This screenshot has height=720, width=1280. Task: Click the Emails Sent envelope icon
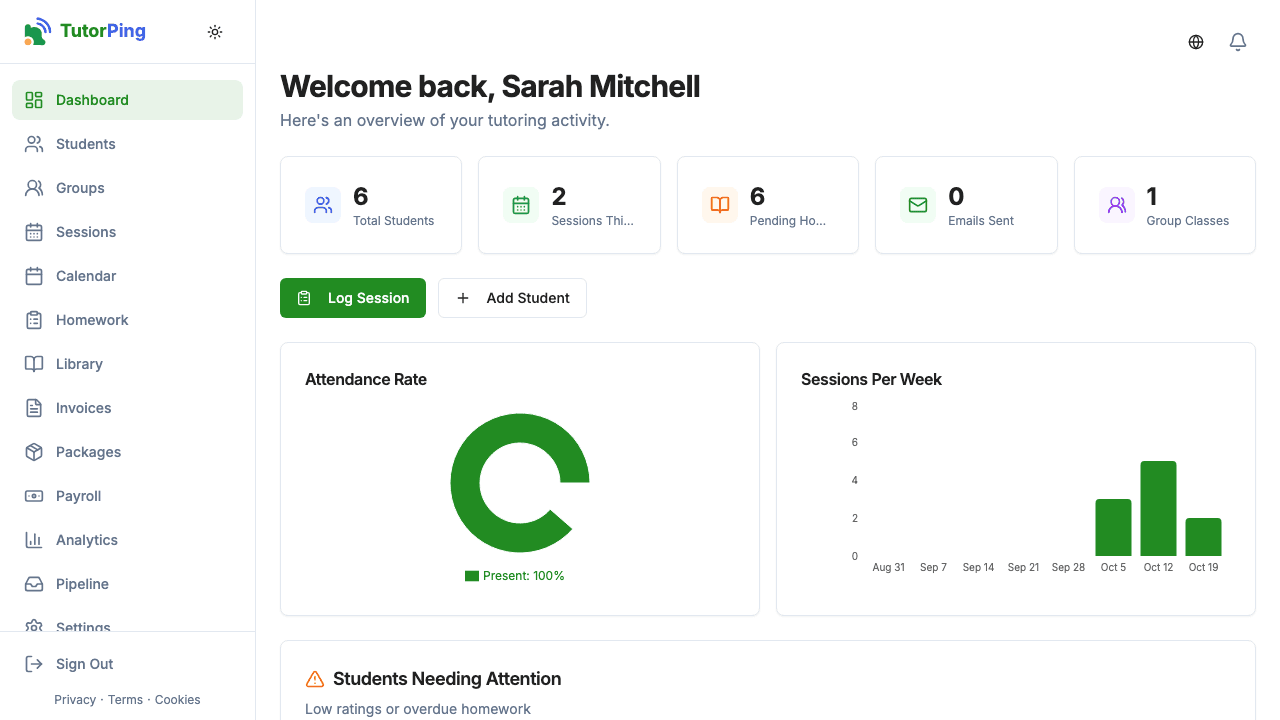[918, 205]
